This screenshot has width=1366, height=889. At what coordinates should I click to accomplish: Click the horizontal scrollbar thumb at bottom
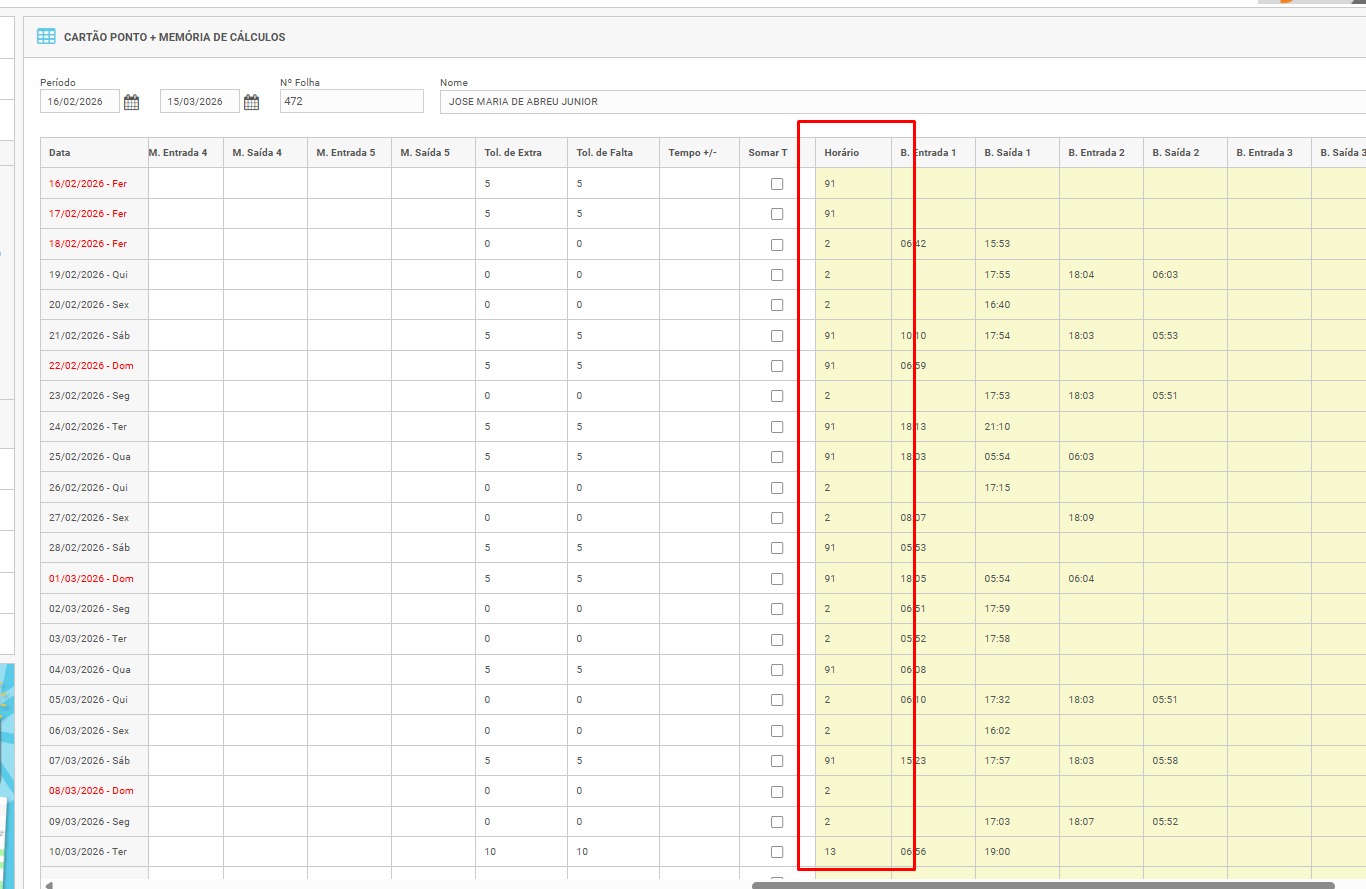click(x=1042, y=885)
